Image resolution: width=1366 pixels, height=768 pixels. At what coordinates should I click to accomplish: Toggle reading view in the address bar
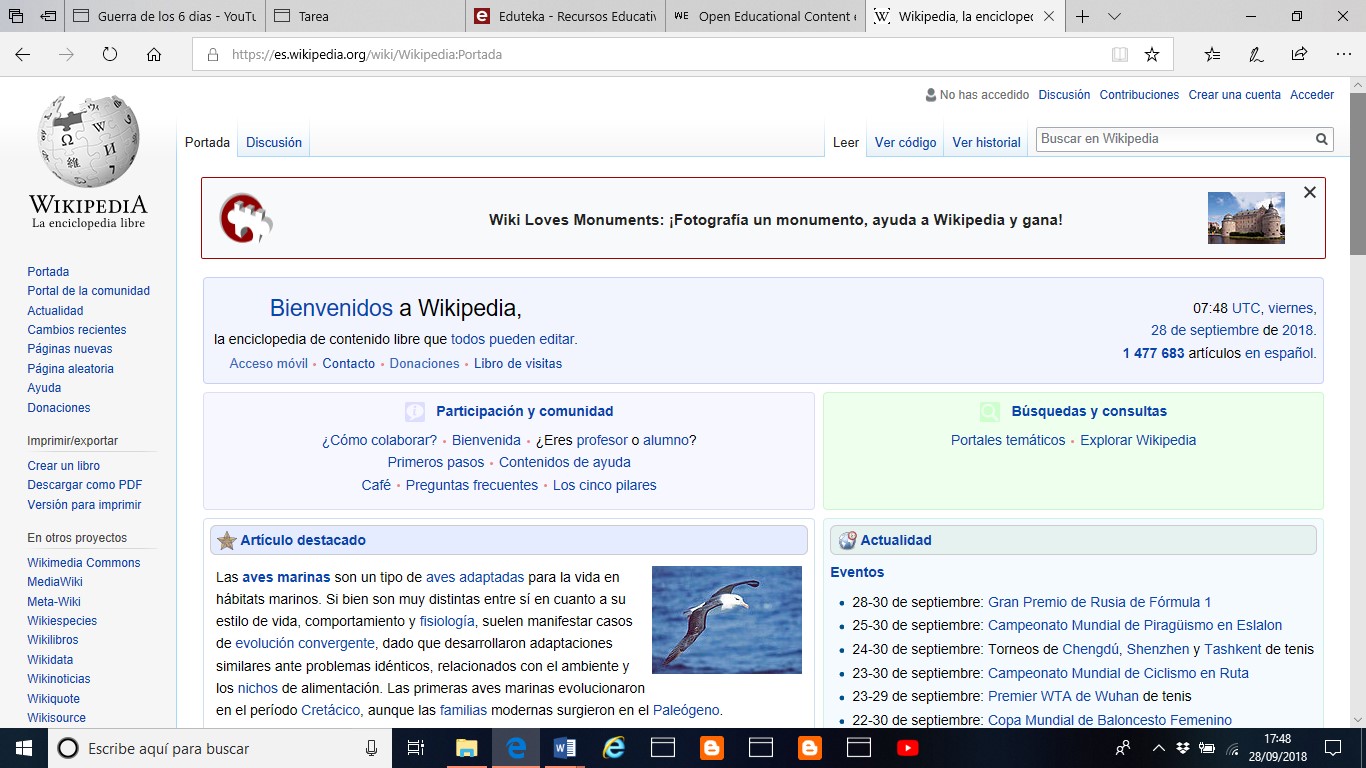pyautogui.click(x=1119, y=54)
